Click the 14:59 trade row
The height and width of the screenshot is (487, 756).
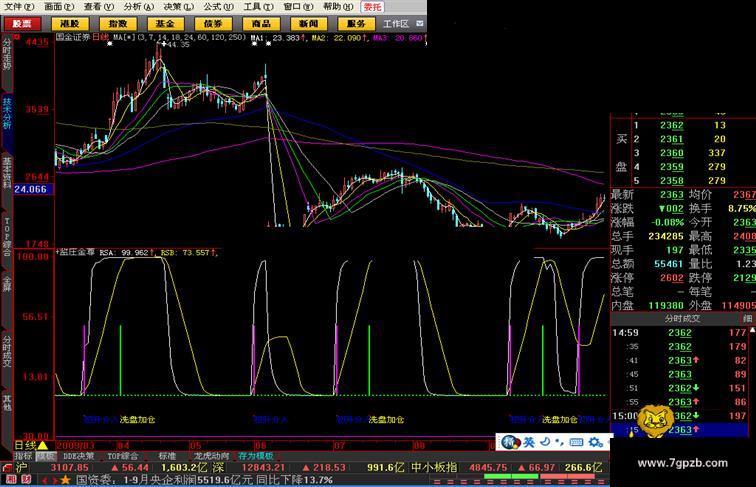coord(682,333)
